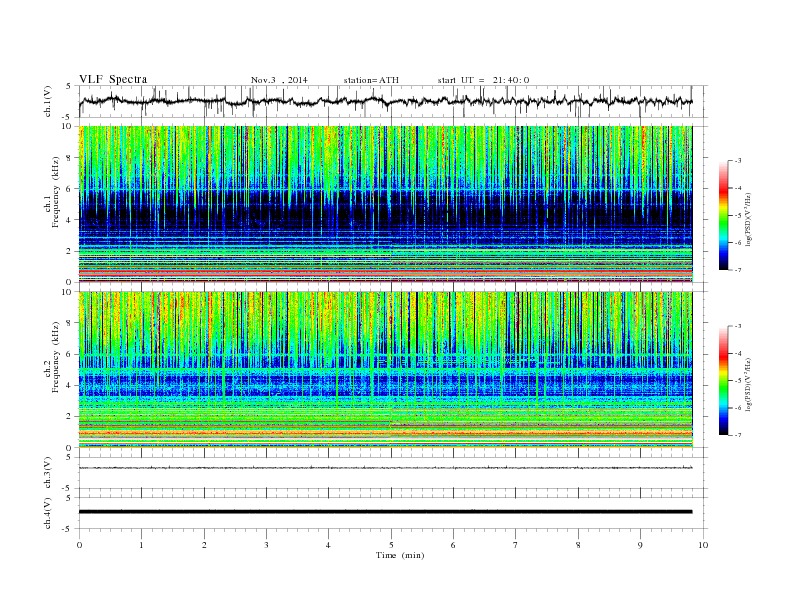Click the '4' tick on time axis
The image size is (792, 612).
[x=328, y=545]
